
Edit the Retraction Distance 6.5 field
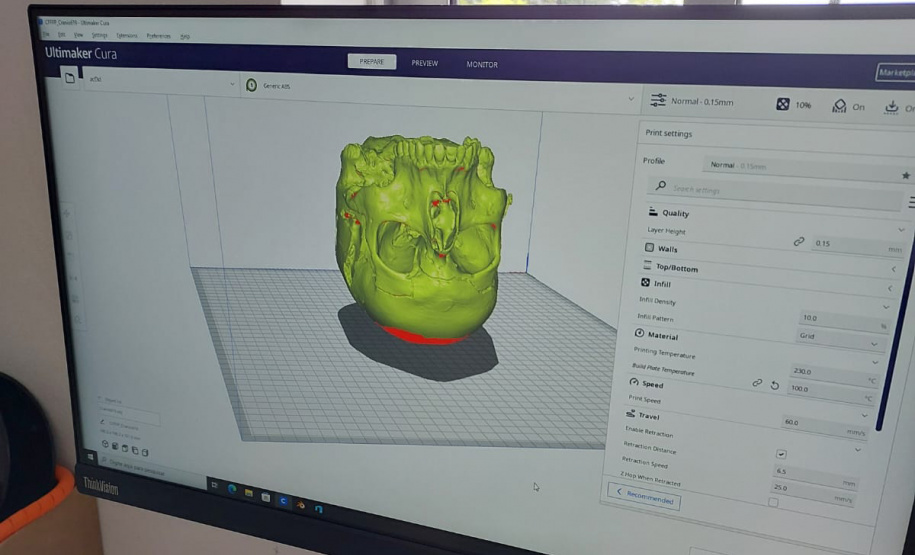(815, 475)
